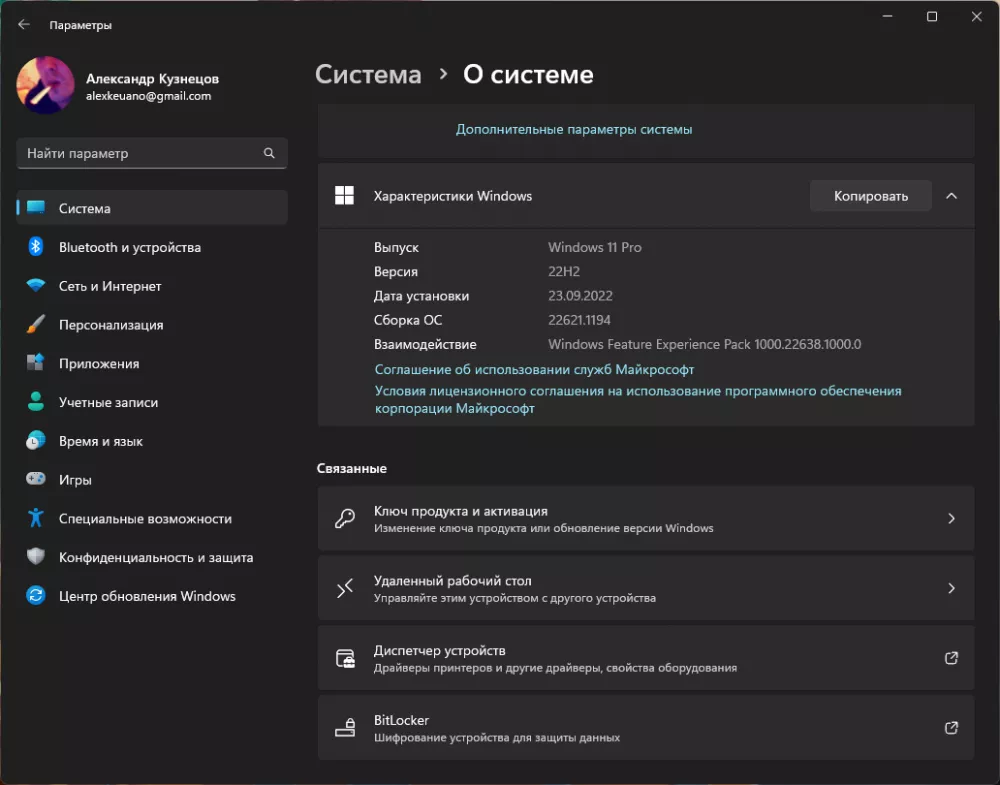This screenshot has width=1000, height=785.
Task: Open Дополнительные параметры системы link
Action: (574, 129)
